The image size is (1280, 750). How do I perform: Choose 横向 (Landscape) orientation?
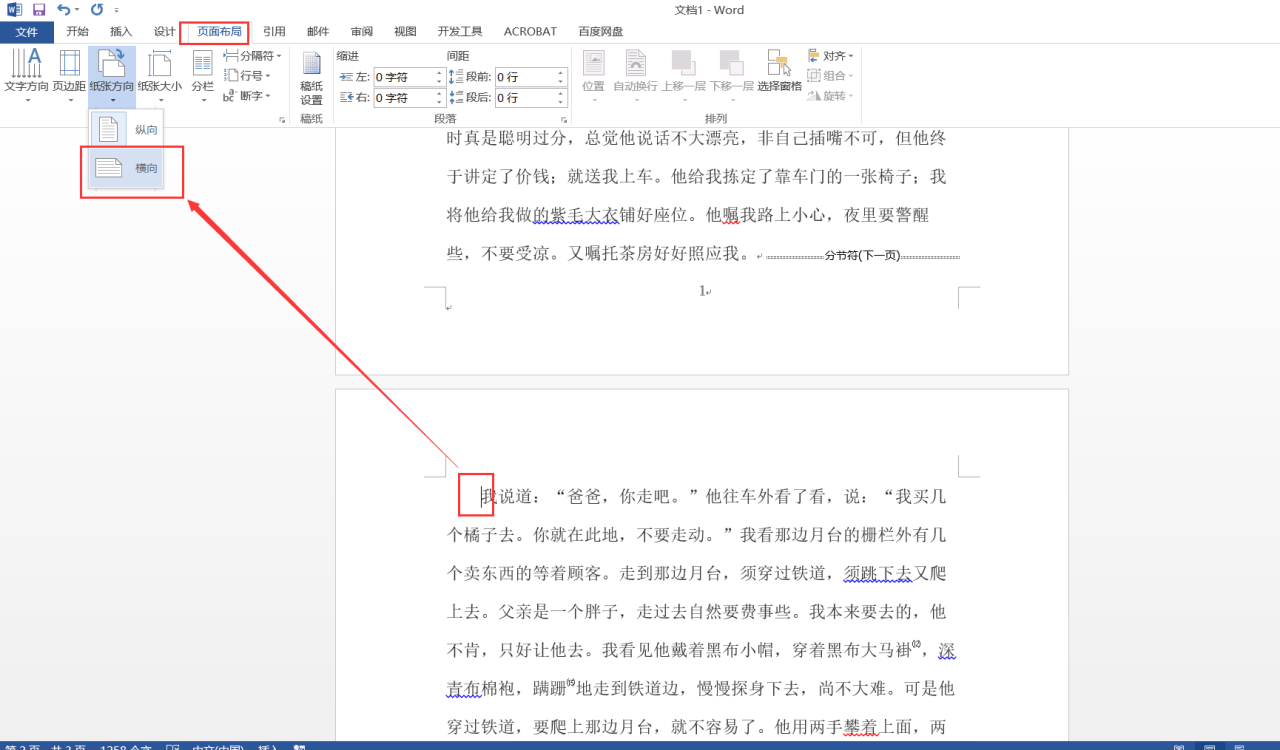(x=127, y=168)
